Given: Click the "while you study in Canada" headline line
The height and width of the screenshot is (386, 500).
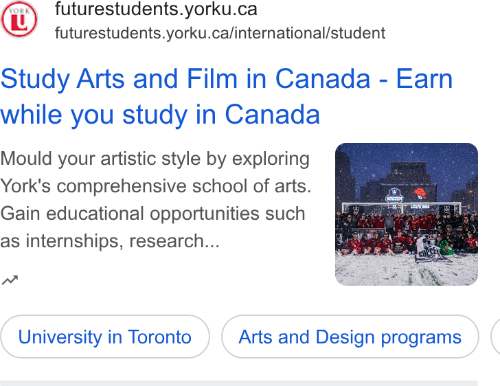Looking at the screenshot, I should 160,115.
